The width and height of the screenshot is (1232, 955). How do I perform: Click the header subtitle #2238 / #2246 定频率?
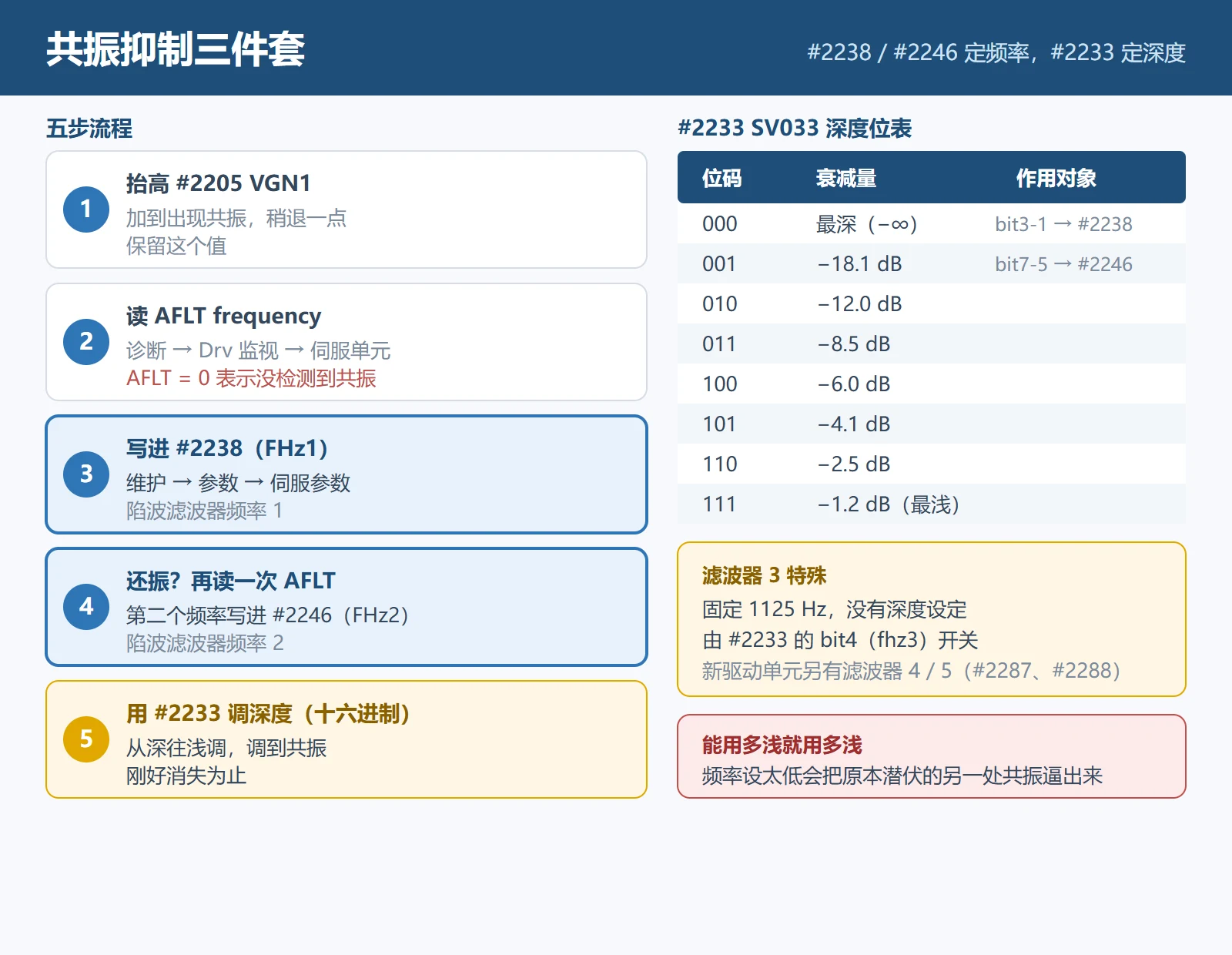(x=919, y=52)
